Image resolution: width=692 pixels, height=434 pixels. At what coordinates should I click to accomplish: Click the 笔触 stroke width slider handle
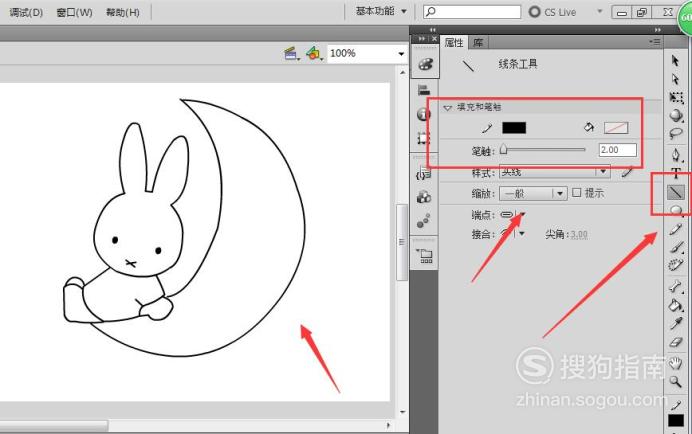click(x=504, y=150)
